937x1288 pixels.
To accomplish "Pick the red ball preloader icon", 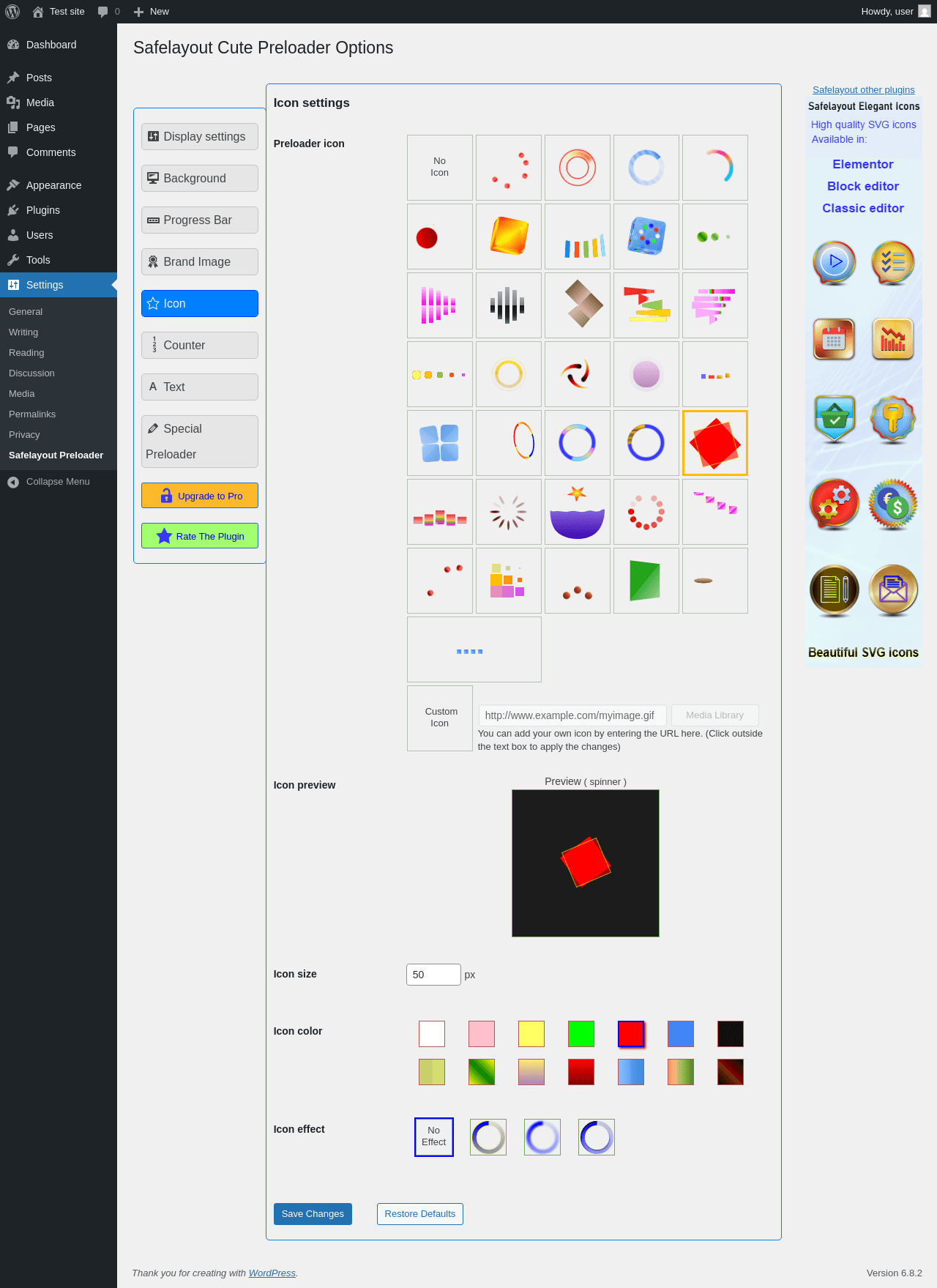I will (439, 237).
